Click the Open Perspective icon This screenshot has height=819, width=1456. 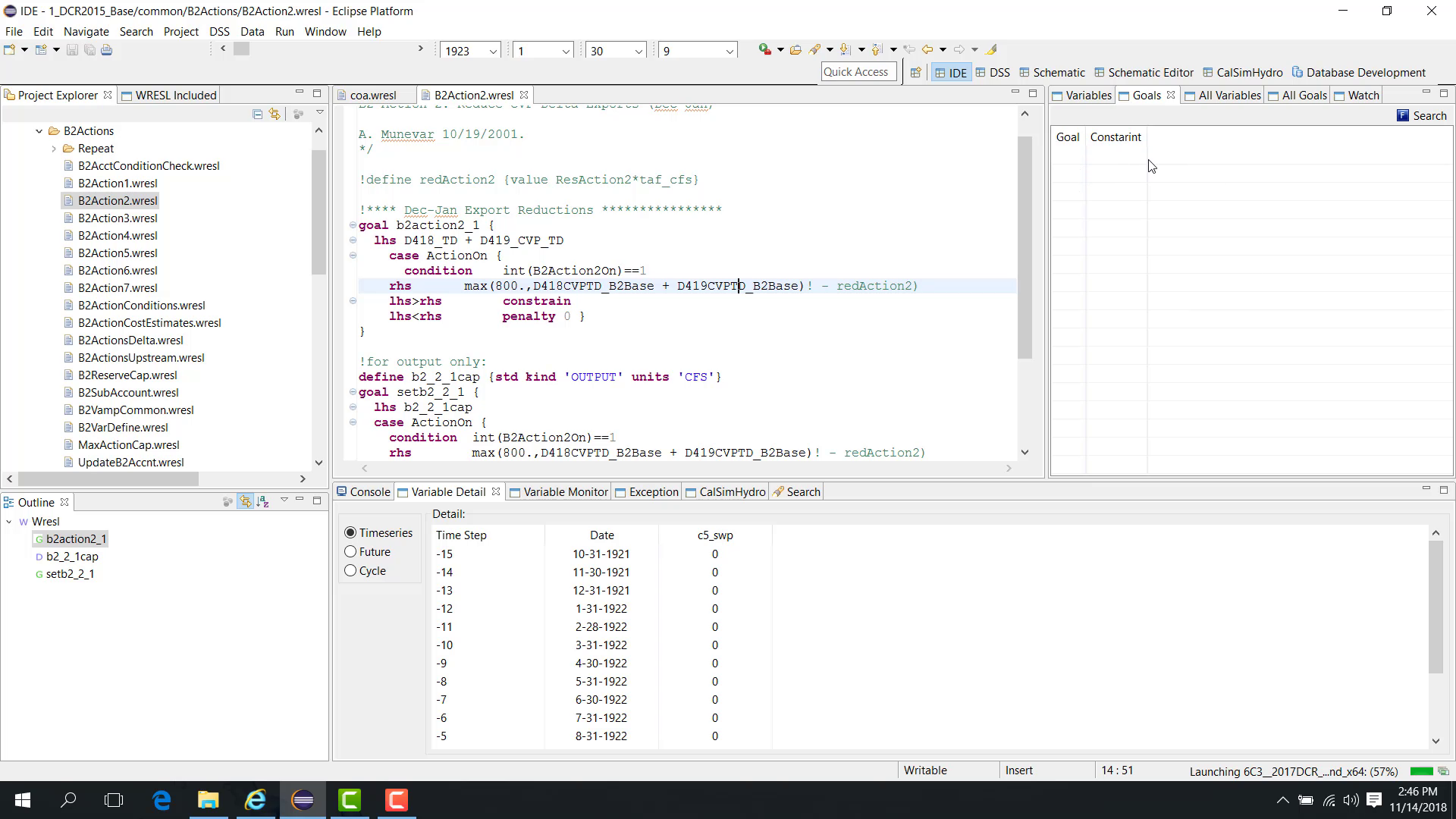[915, 72]
